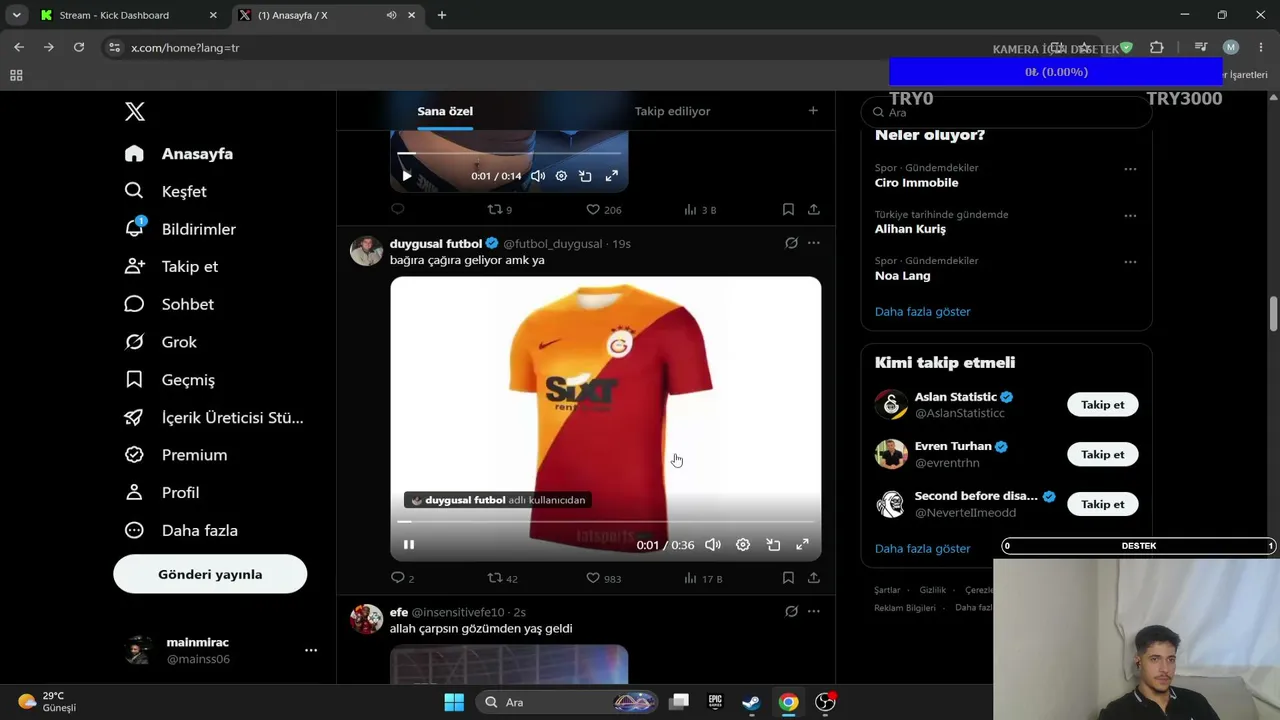1280x720 pixels.
Task: Play the top video at 0:01 / 0:14
Action: (406, 176)
